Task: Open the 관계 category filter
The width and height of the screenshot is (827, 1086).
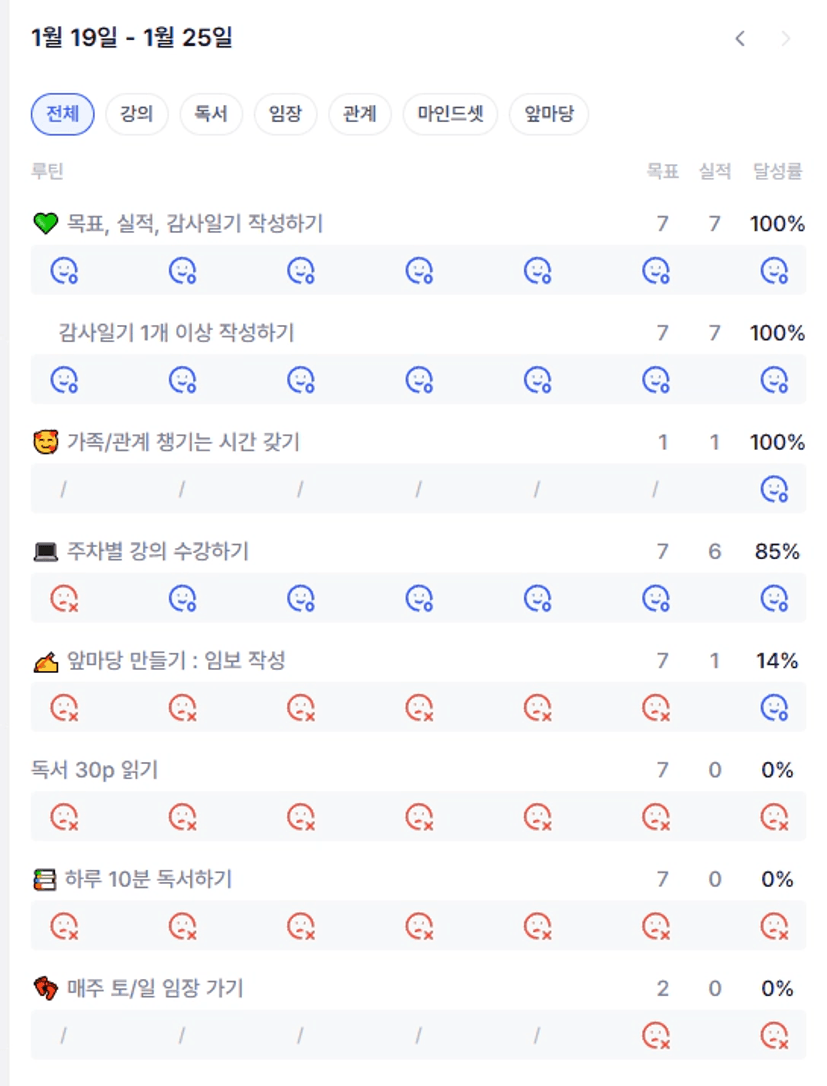Action: click(x=359, y=114)
